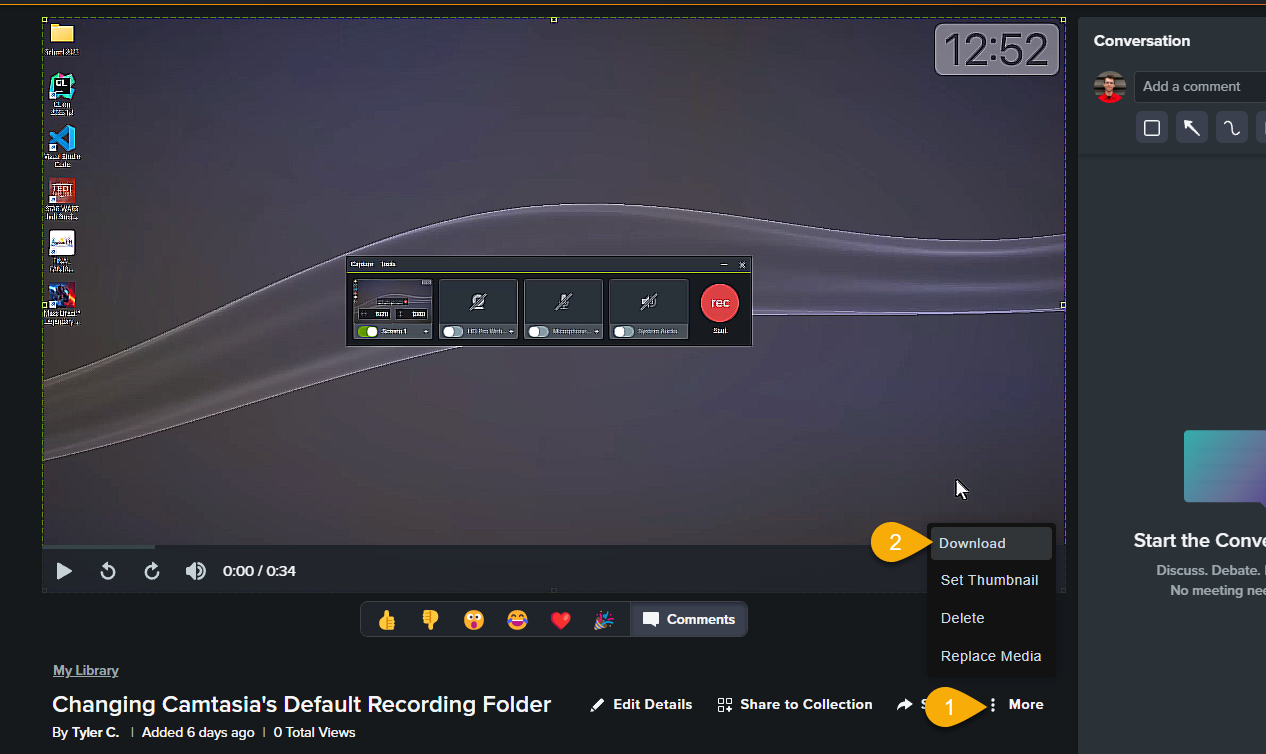React with the red heart emoji
Image resolution: width=1266 pixels, height=754 pixels.
[x=561, y=620]
